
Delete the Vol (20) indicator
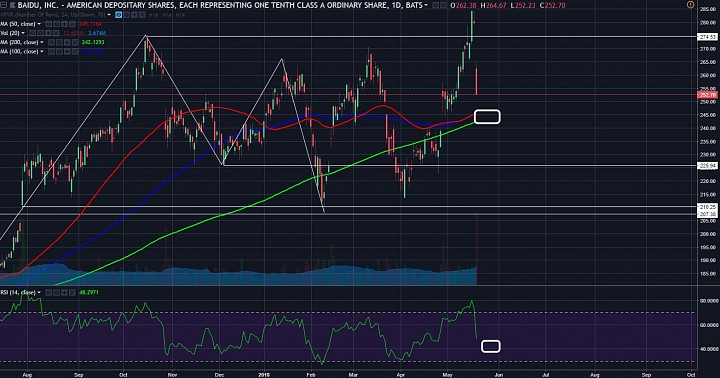coord(56,33)
